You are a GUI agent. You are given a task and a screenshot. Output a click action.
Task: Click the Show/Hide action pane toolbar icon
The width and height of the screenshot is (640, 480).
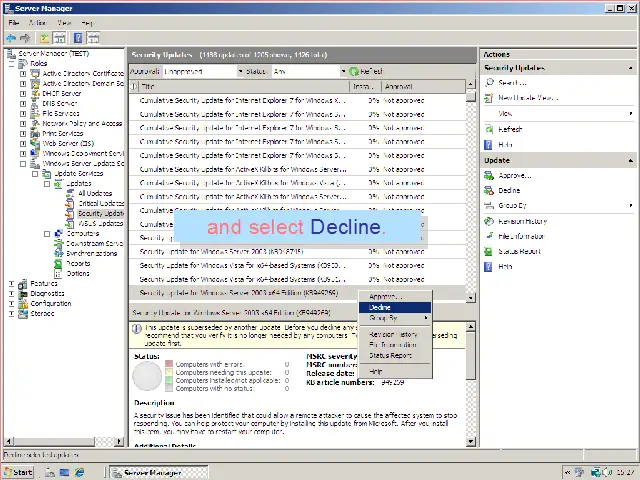93,38
